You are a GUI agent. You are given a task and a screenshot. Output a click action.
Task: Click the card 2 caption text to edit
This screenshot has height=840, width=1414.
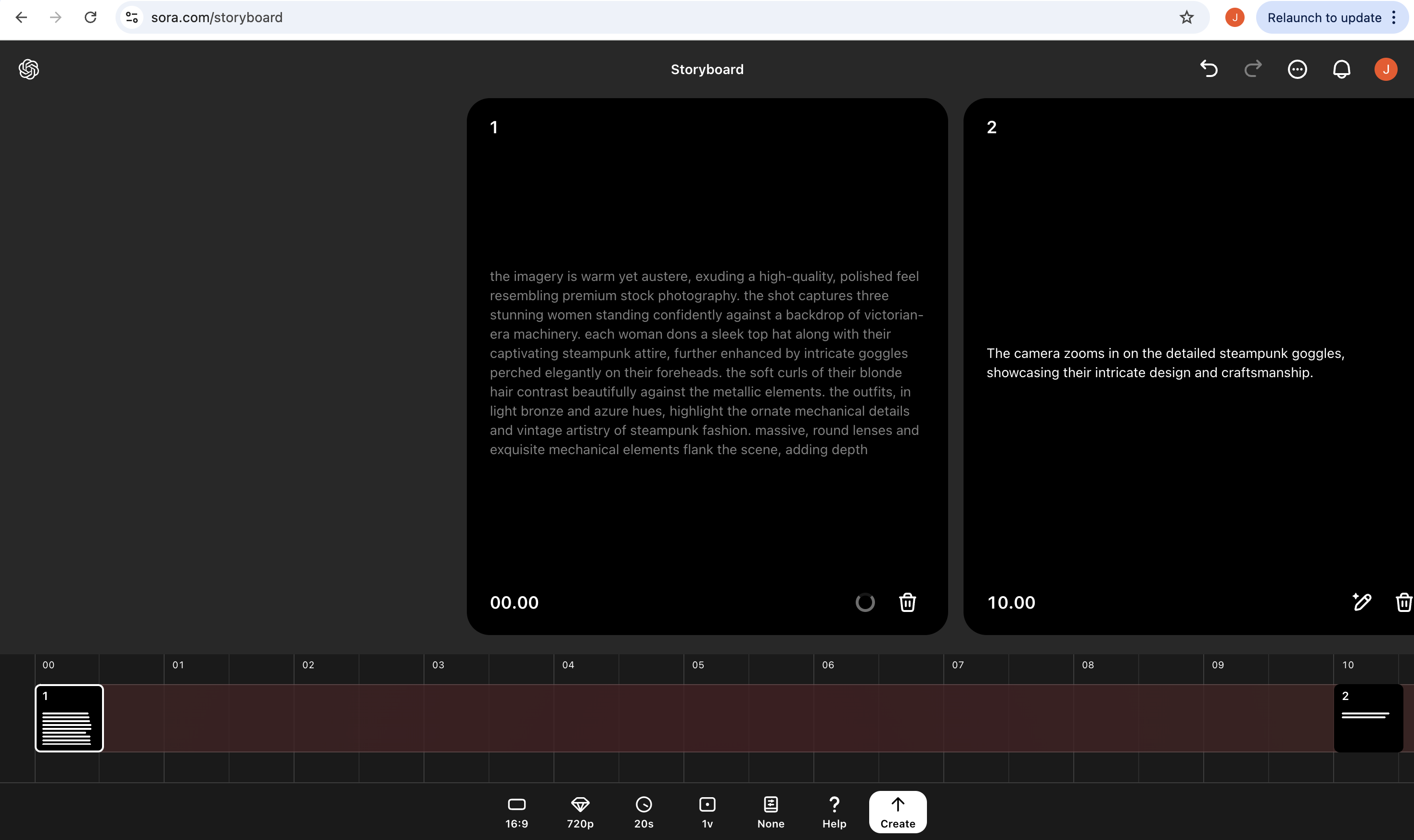[1165, 363]
